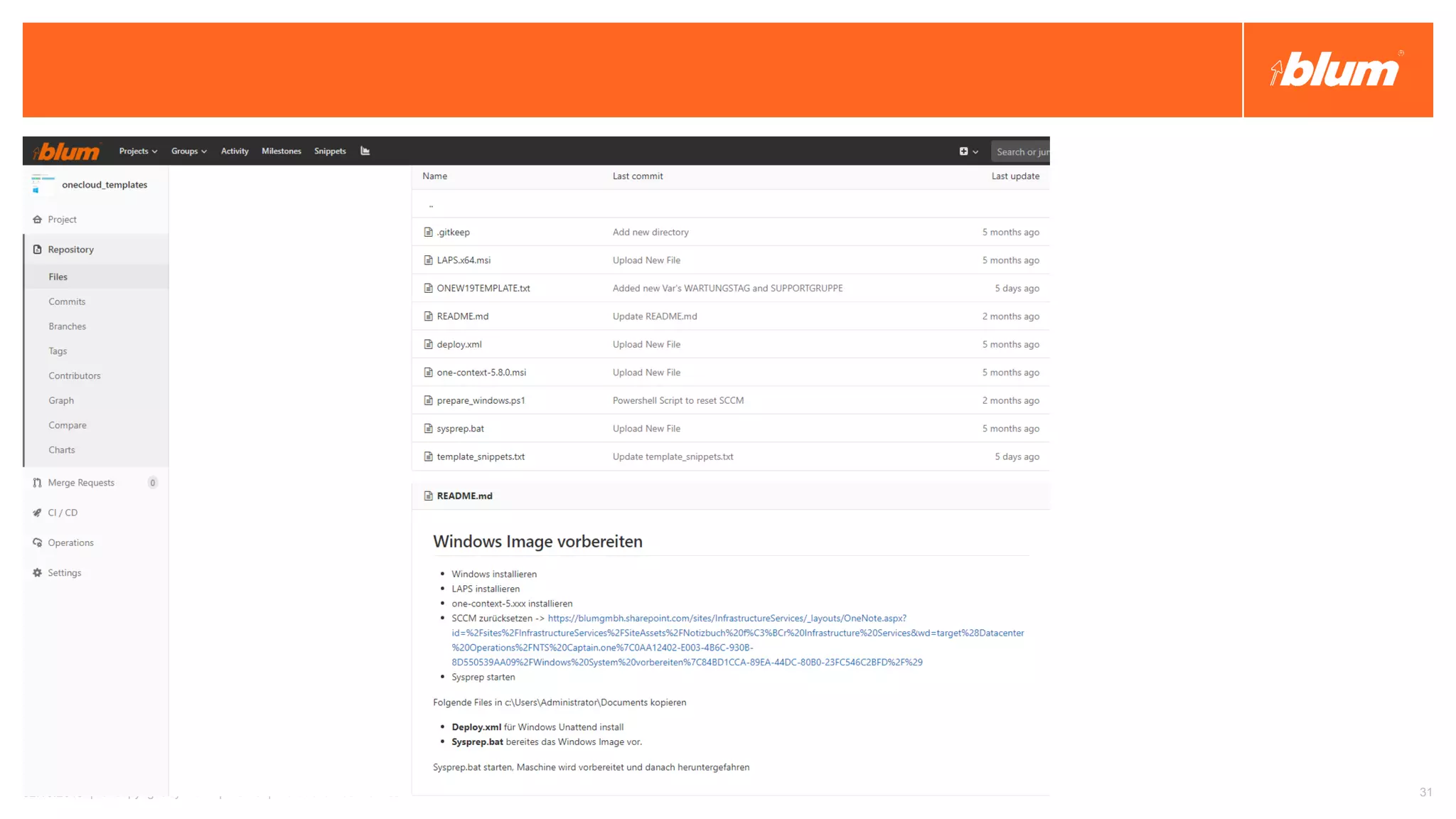Click the Operations icon in sidebar

click(38, 542)
